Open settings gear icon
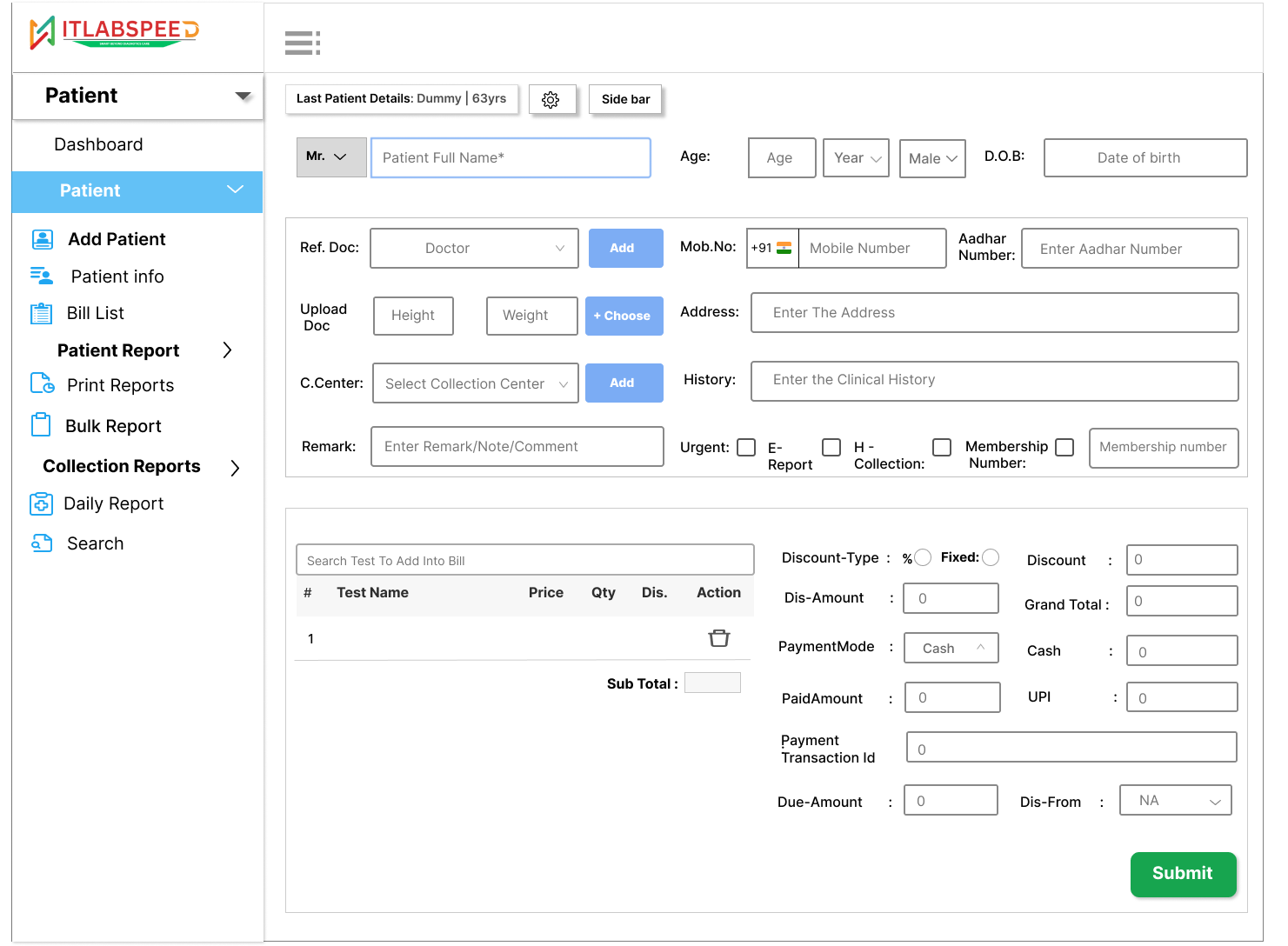1288x946 pixels. 551,100
